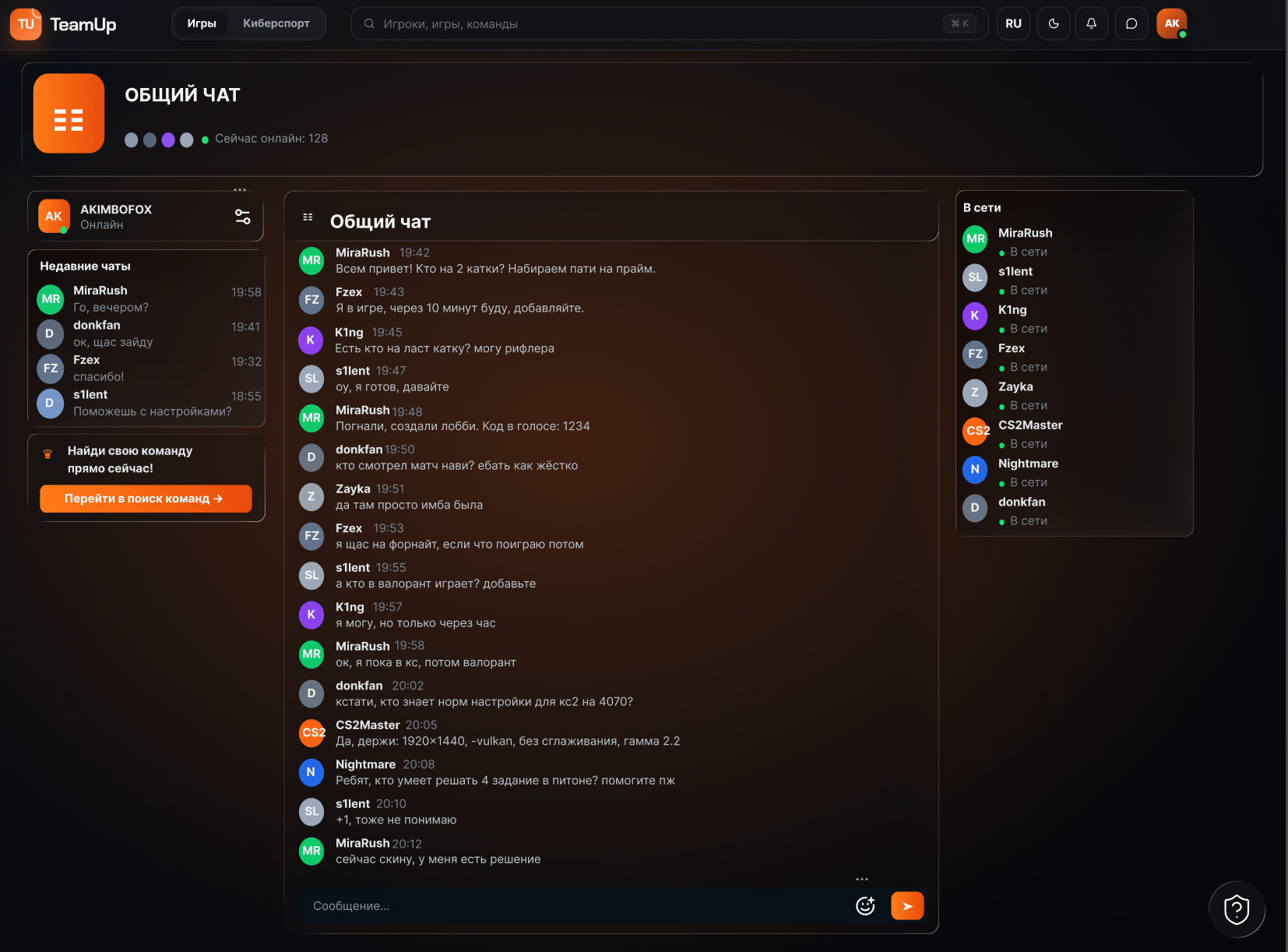Click the list icon beside Общий чат title
The height and width of the screenshot is (952, 1288).
308,217
